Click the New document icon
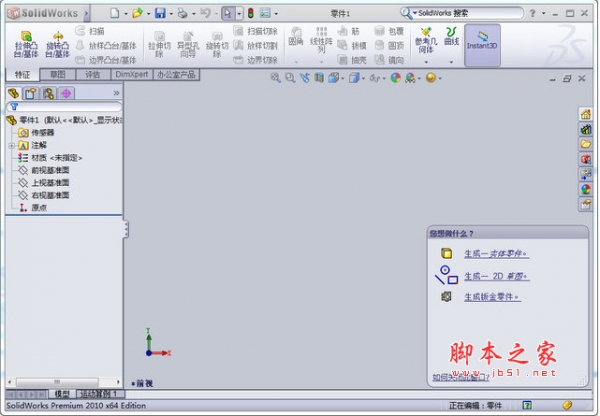600x416 pixels. click(114, 13)
